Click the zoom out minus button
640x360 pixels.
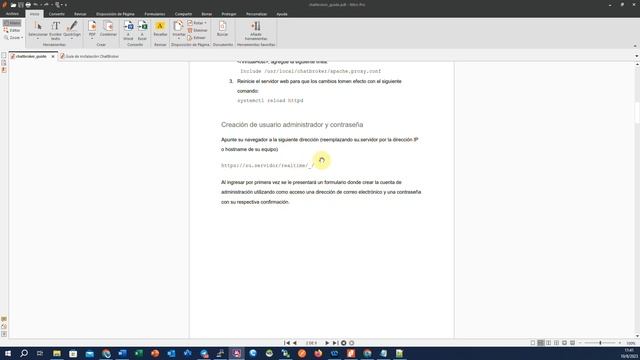(x=580, y=343)
